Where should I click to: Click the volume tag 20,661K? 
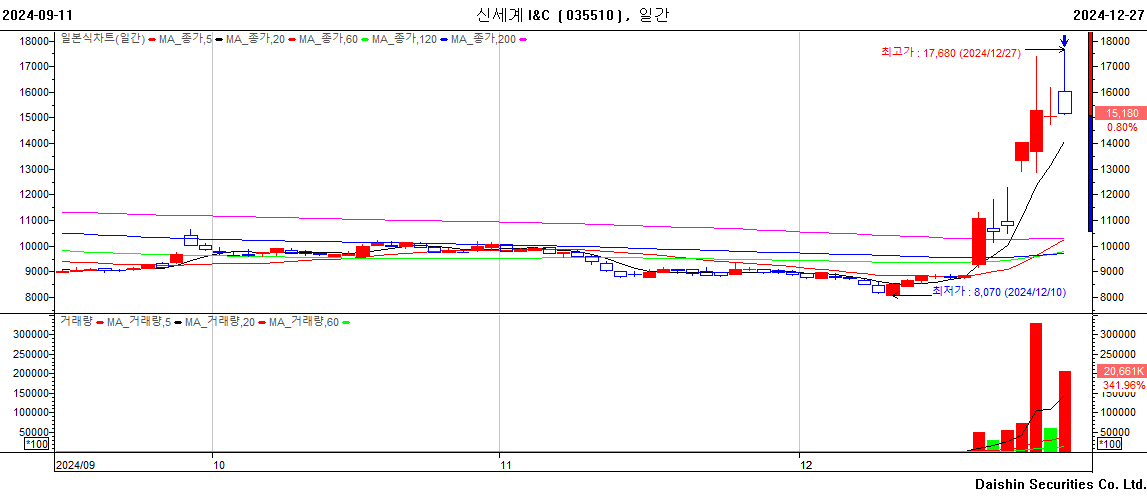tap(1120, 371)
